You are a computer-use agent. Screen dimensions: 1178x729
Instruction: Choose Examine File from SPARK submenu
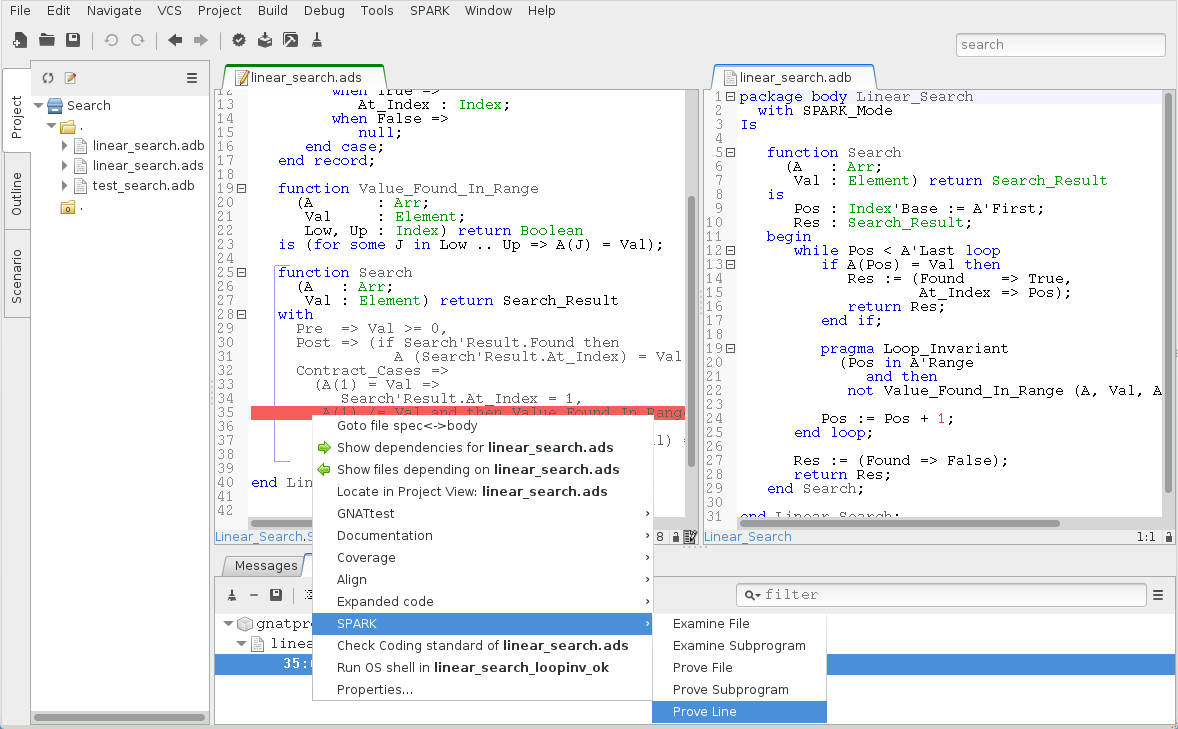click(x=739, y=624)
